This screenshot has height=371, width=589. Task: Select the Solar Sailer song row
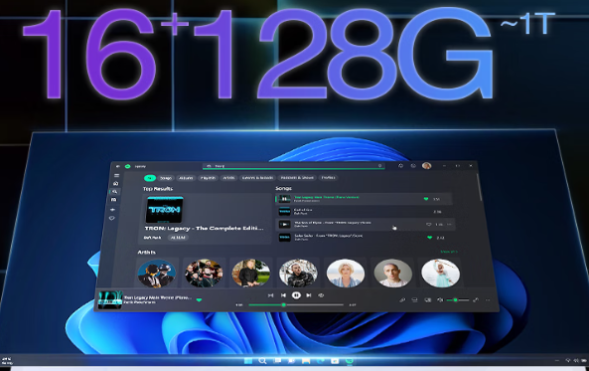(x=365, y=237)
